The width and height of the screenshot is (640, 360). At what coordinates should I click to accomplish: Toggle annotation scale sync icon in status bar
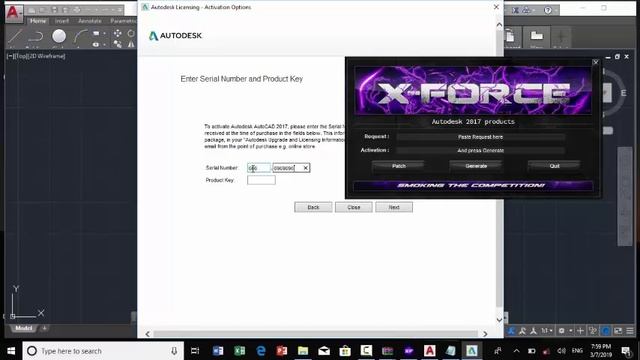[533, 331]
